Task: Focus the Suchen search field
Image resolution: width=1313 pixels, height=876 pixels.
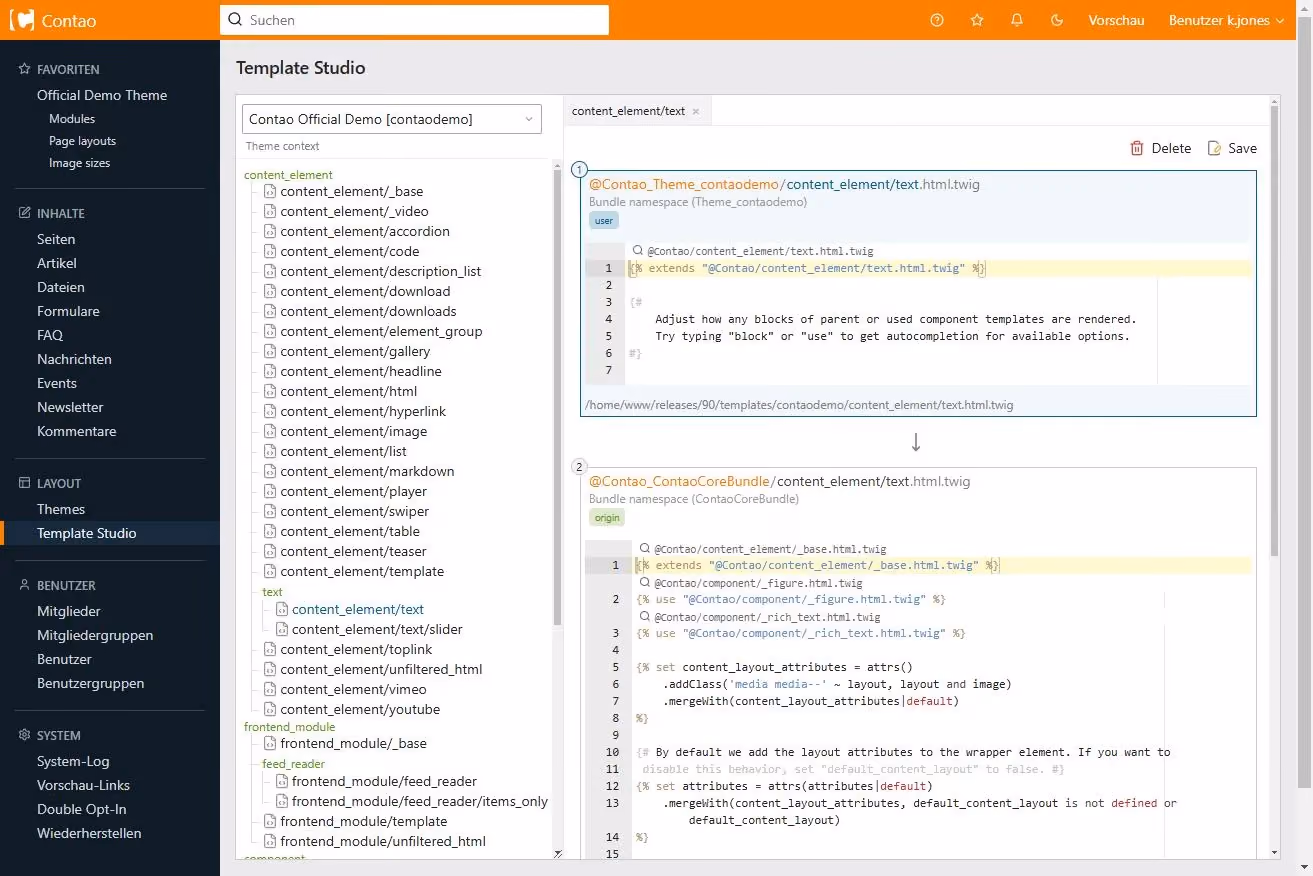Action: coord(414,20)
